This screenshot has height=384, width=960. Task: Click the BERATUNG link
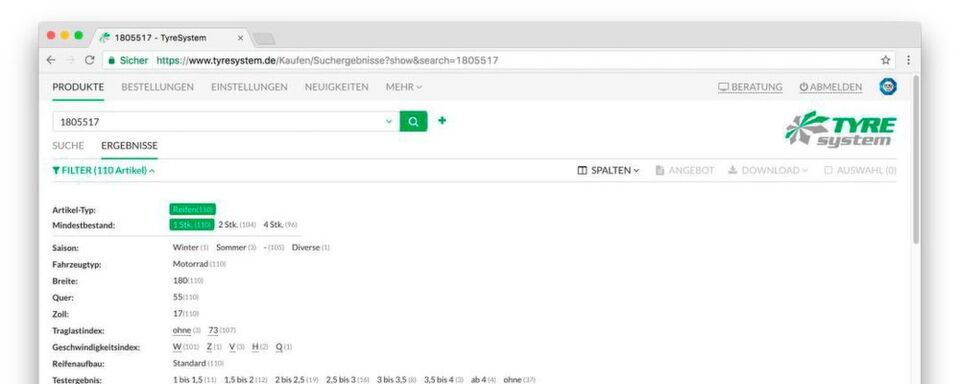[x=750, y=87]
